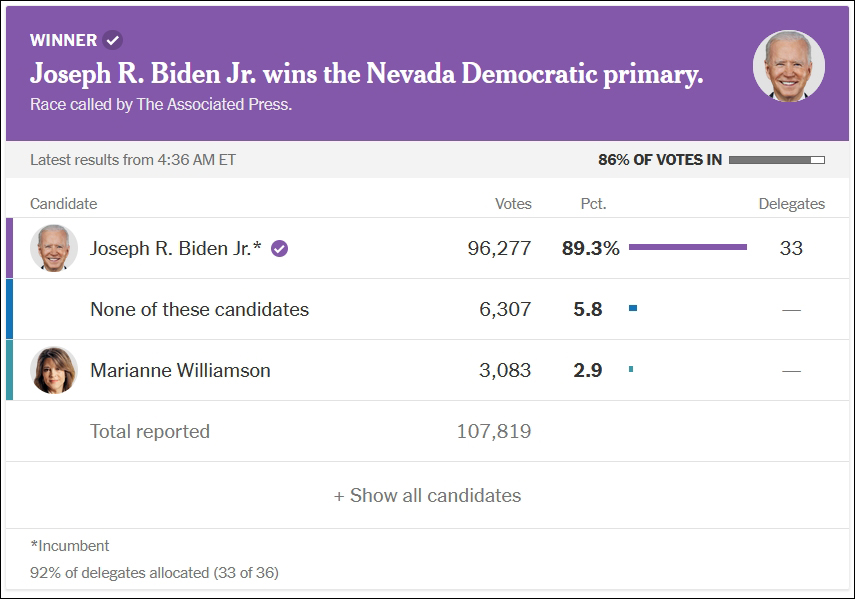
Task: Click the Biden wins Nevada primary headline
Action: click(x=366, y=74)
